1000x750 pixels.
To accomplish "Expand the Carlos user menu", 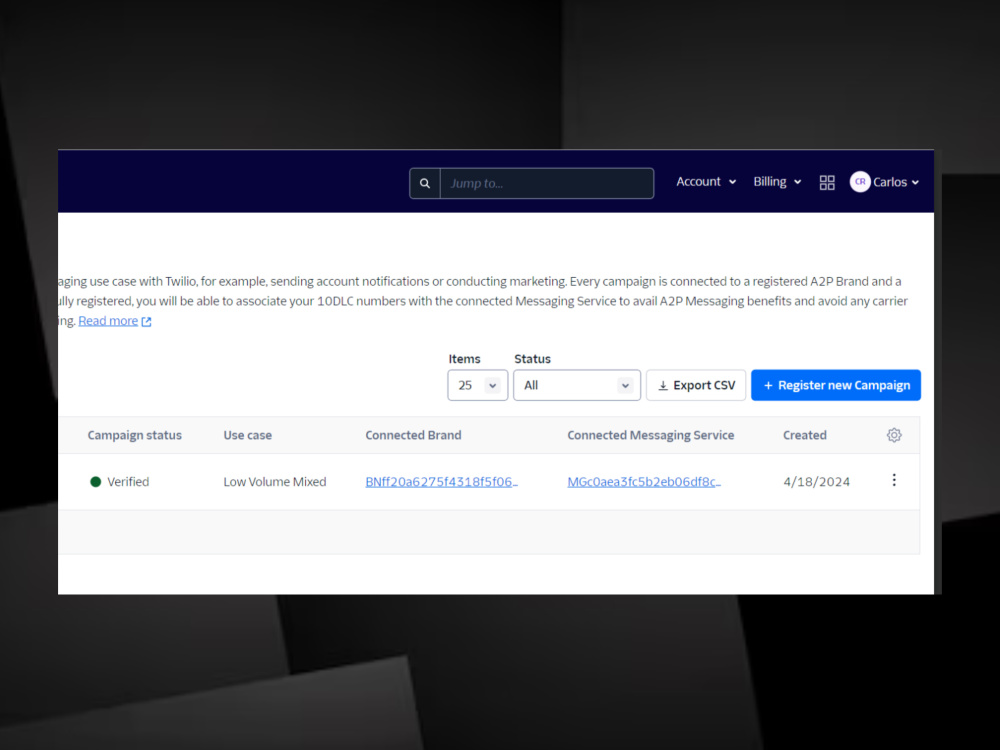I will tap(895, 182).
